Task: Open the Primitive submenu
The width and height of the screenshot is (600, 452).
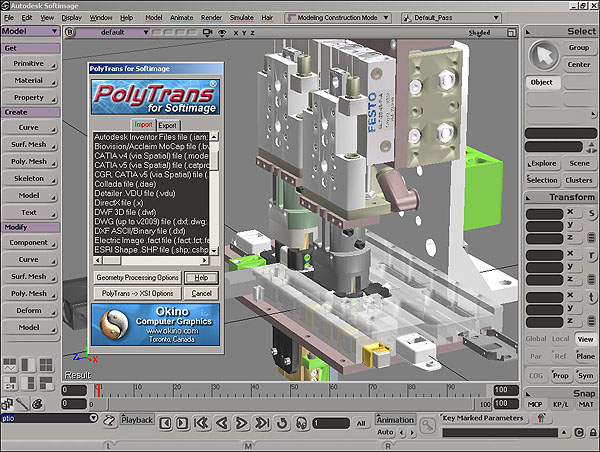Action: coord(30,64)
